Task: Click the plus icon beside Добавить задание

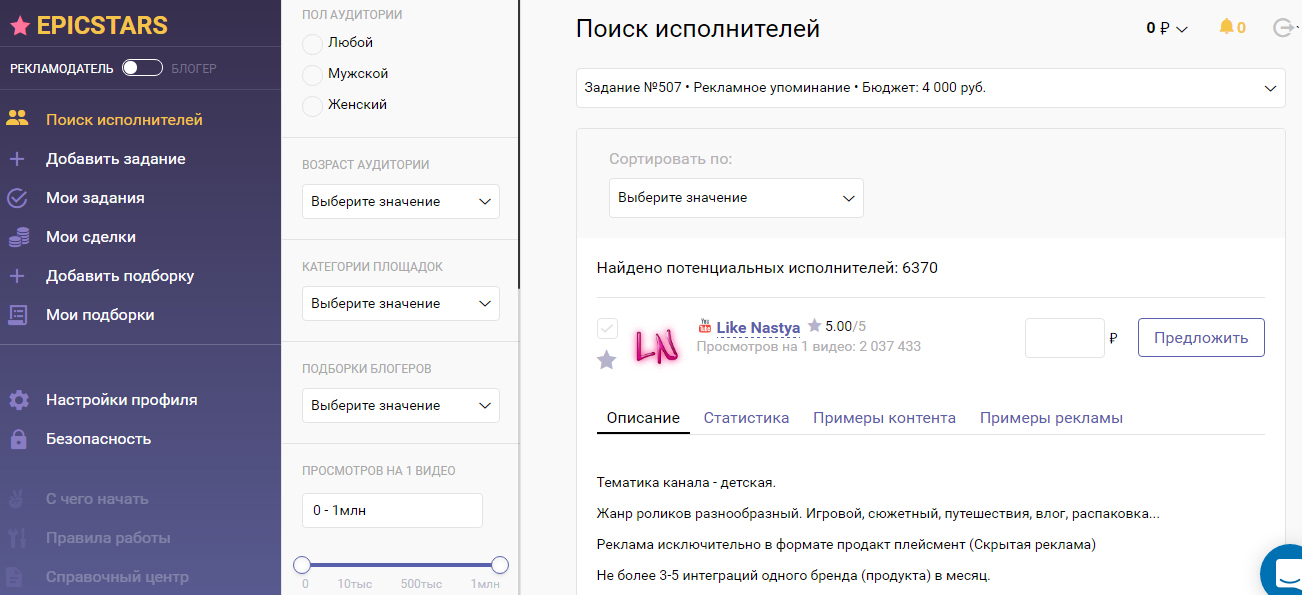Action: [17, 158]
